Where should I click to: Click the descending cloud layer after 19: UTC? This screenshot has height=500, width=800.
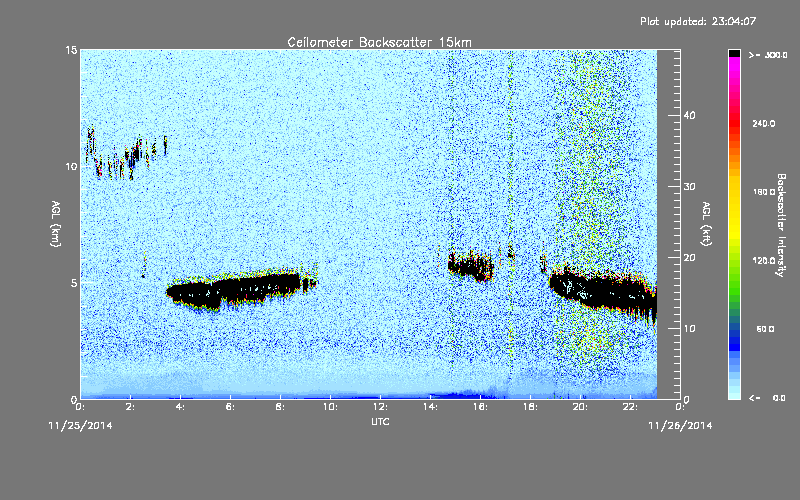pyautogui.click(x=602, y=291)
